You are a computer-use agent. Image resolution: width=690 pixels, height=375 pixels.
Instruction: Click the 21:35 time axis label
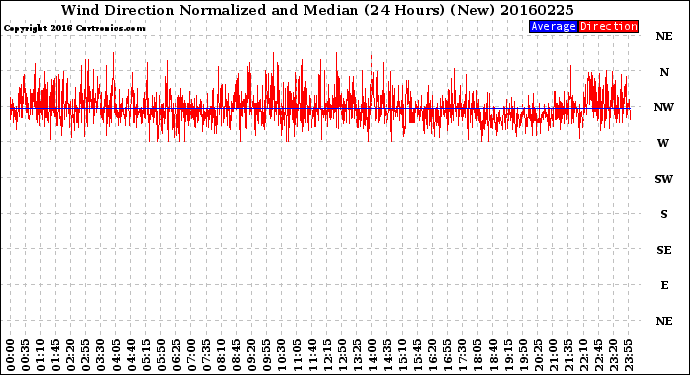[568, 355]
